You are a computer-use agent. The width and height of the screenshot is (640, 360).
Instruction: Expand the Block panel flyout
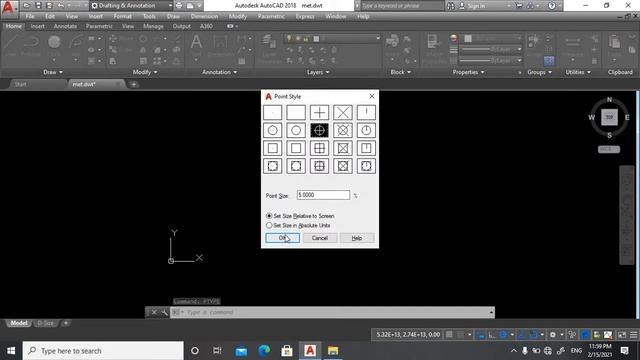point(400,72)
